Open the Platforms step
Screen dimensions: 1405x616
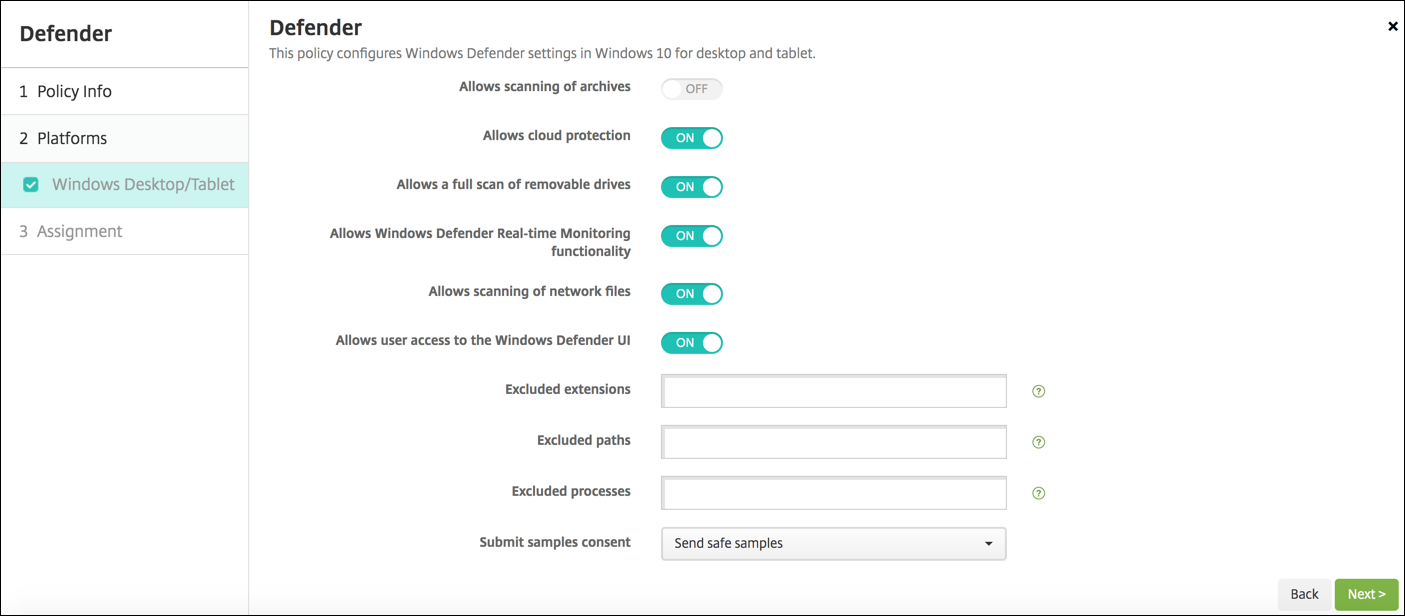72,139
